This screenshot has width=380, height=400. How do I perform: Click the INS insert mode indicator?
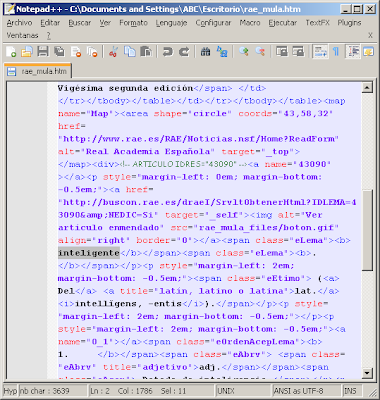351,391
